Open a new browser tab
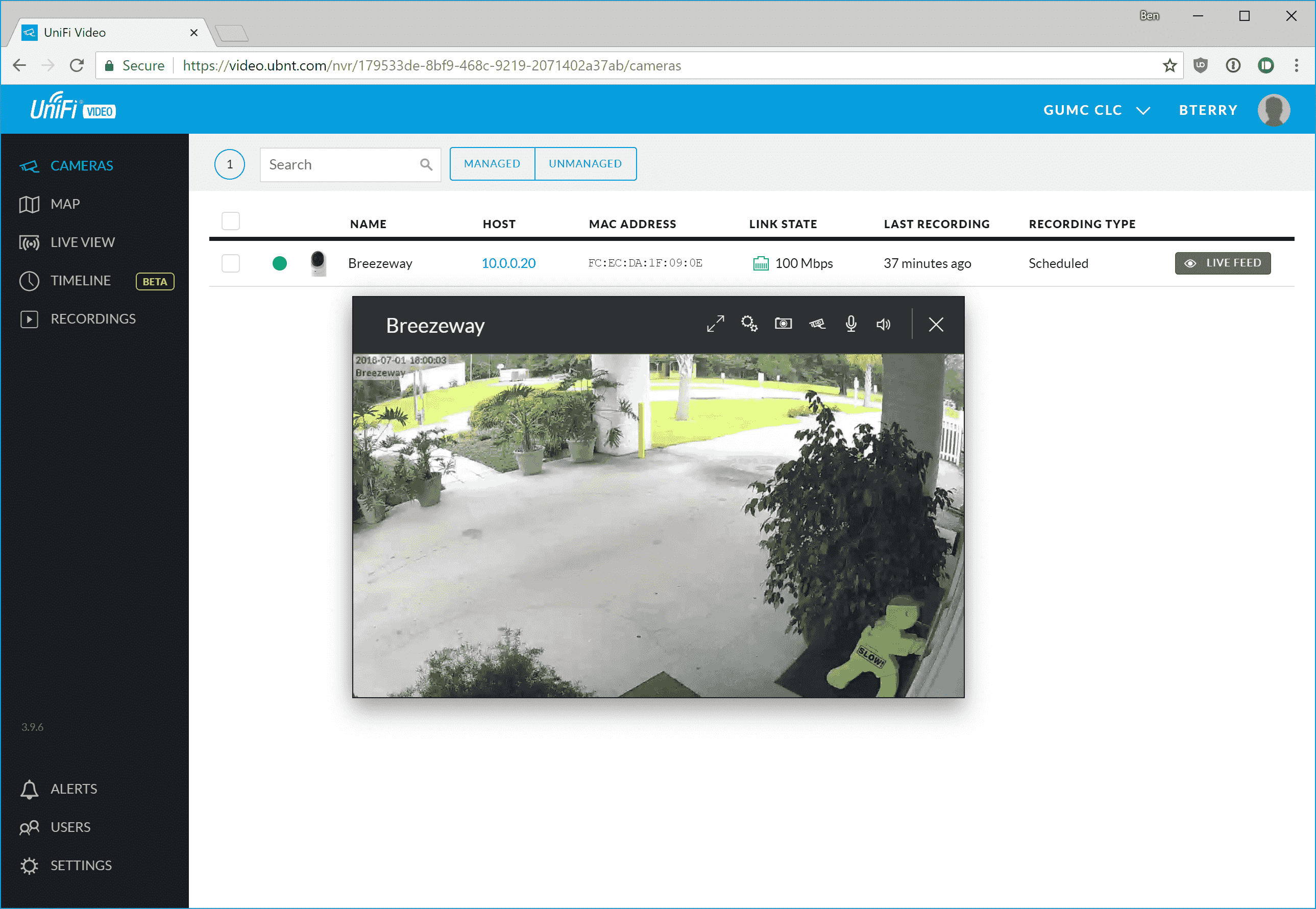 pos(232,33)
